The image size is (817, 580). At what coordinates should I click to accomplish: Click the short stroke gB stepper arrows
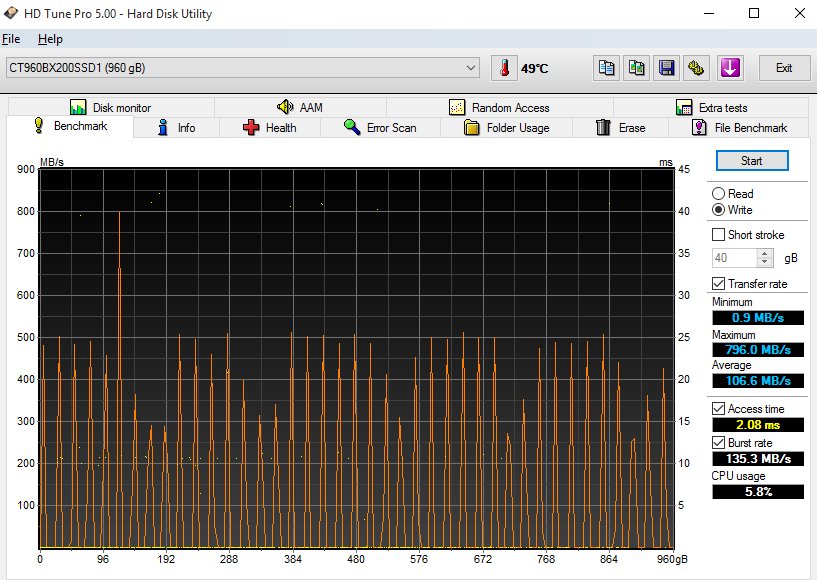tap(765, 258)
